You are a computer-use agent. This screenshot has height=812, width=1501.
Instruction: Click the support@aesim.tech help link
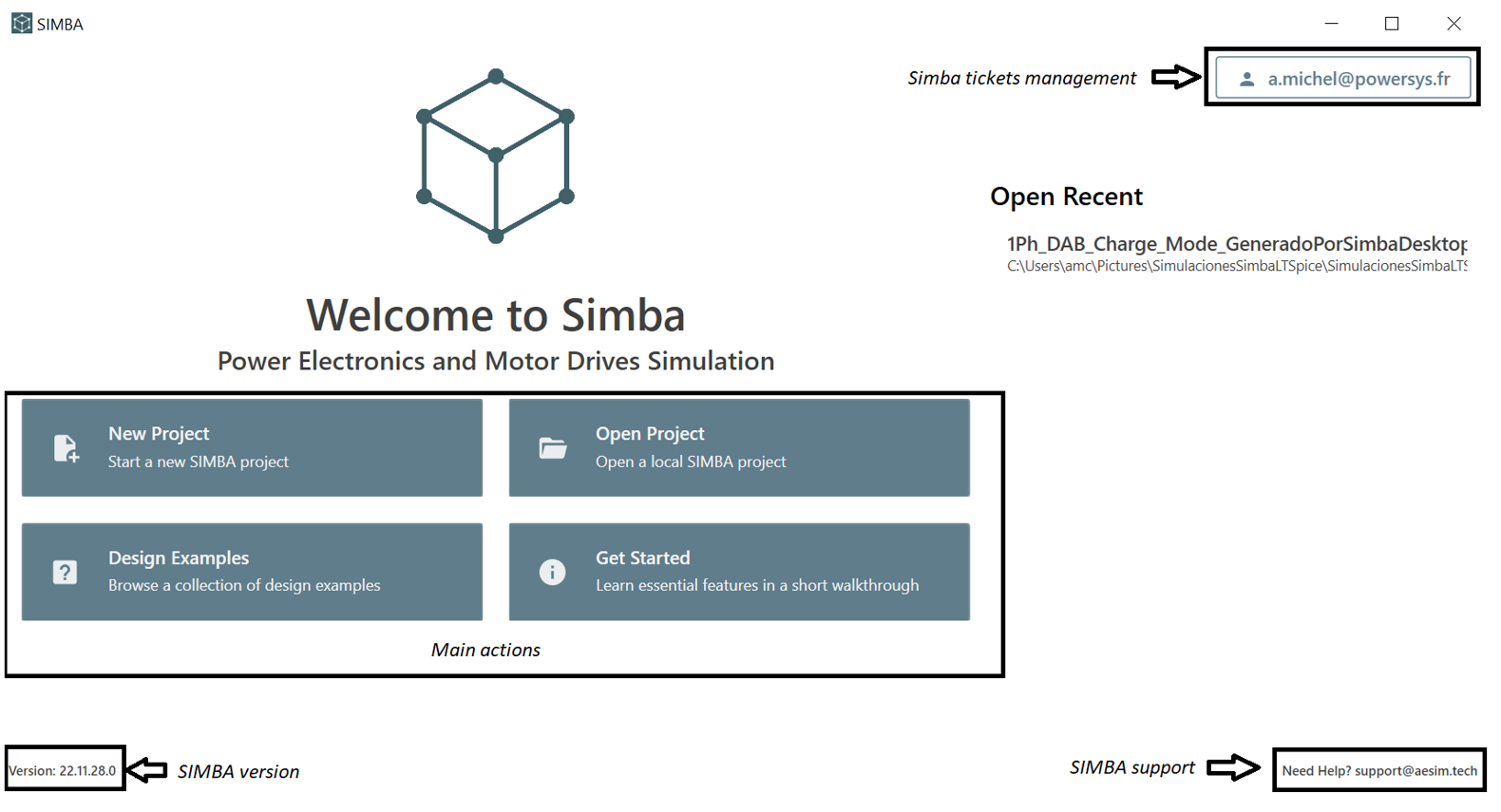click(1379, 770)
